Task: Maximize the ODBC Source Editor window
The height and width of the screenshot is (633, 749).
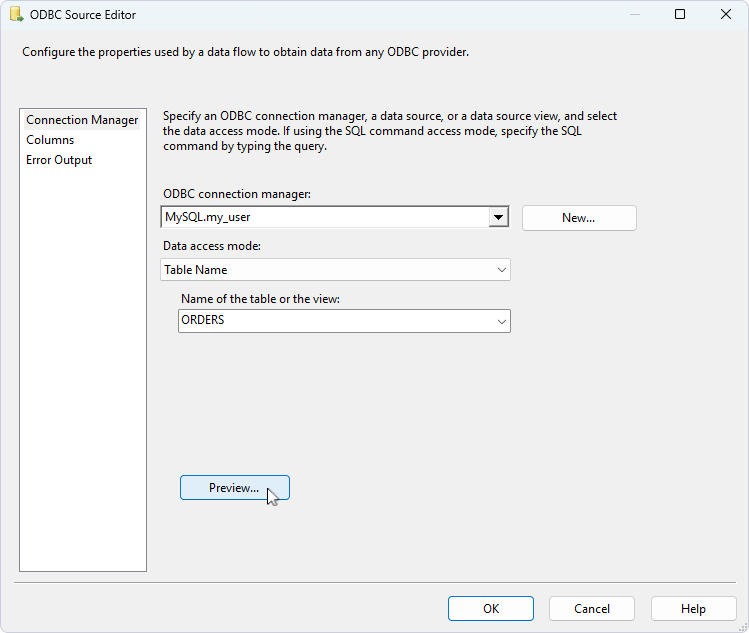Action: click(x=679, y=15)
